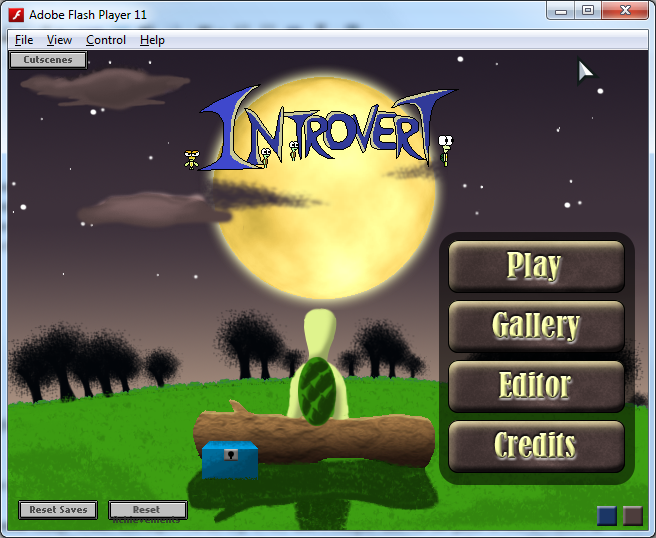The image size is (656, 538).
Task: Open the File menu
Action: coord(24,40)
